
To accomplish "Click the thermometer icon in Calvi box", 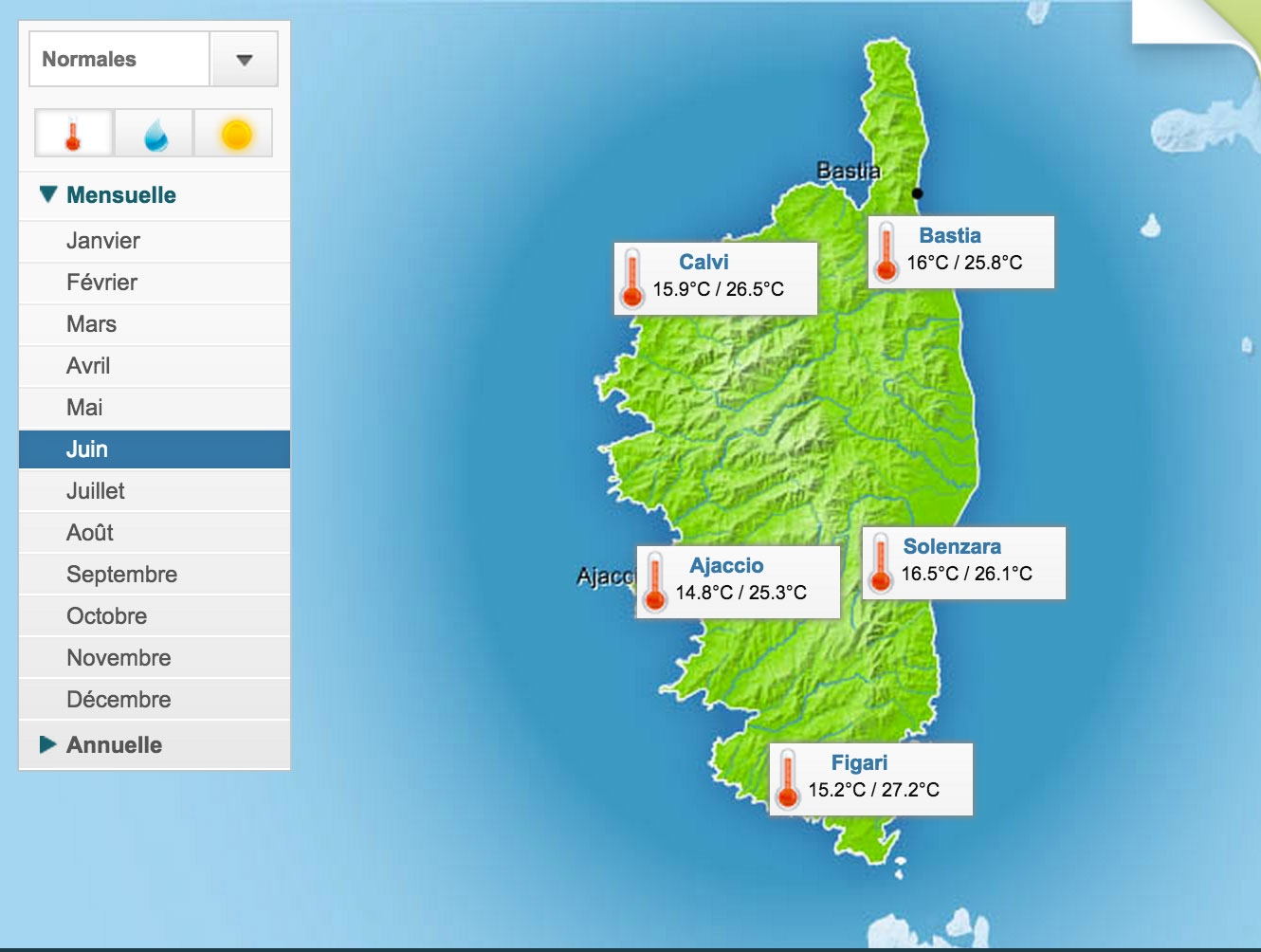I will pyautogui.click(x=632, y=279).
